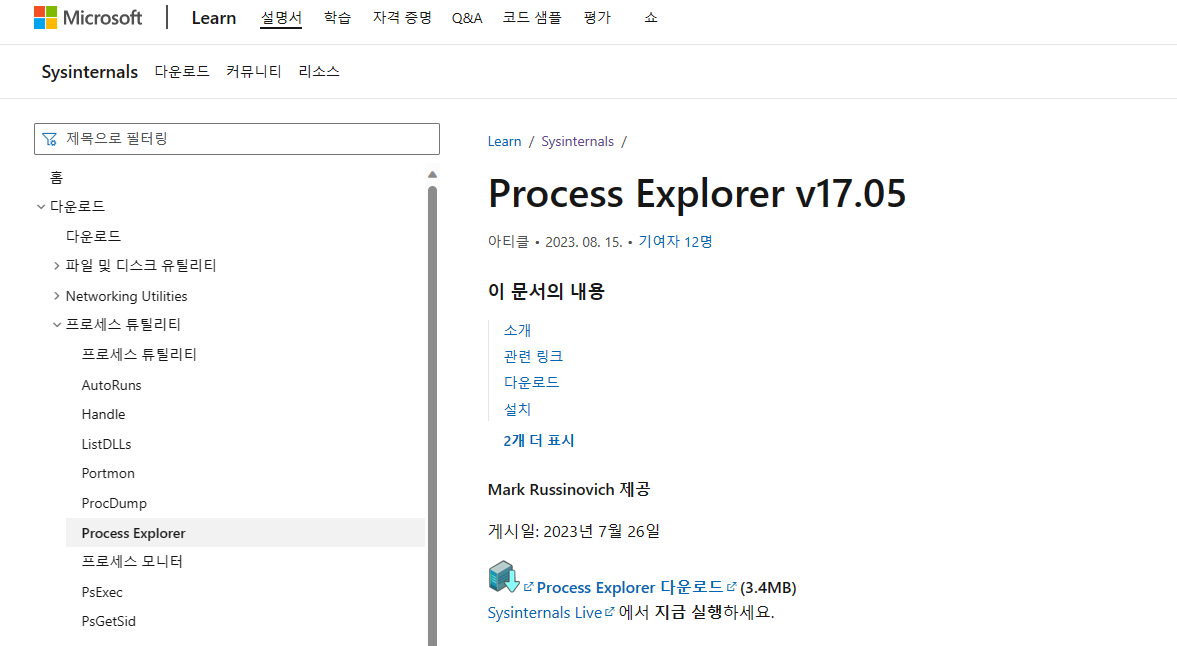1177x646 pixels.
Task: Jump to the 설치 section
Action: [x=517, y=409]
